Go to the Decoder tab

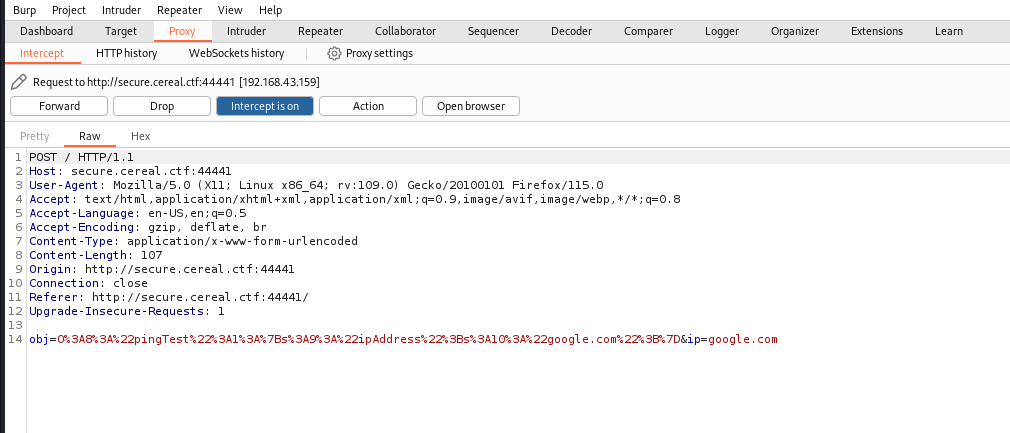click(572, 31)
